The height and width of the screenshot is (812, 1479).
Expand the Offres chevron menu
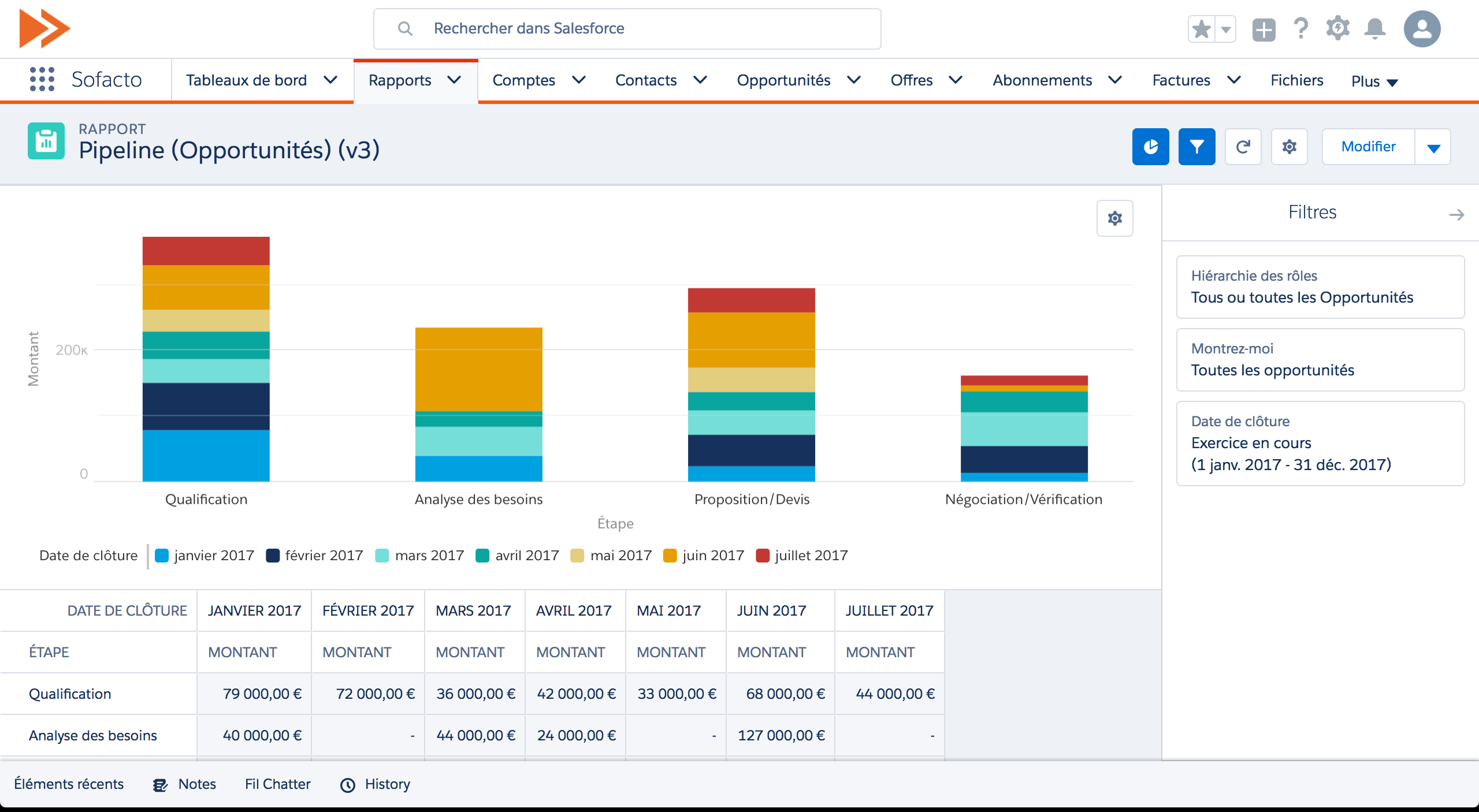pos(956,80)
